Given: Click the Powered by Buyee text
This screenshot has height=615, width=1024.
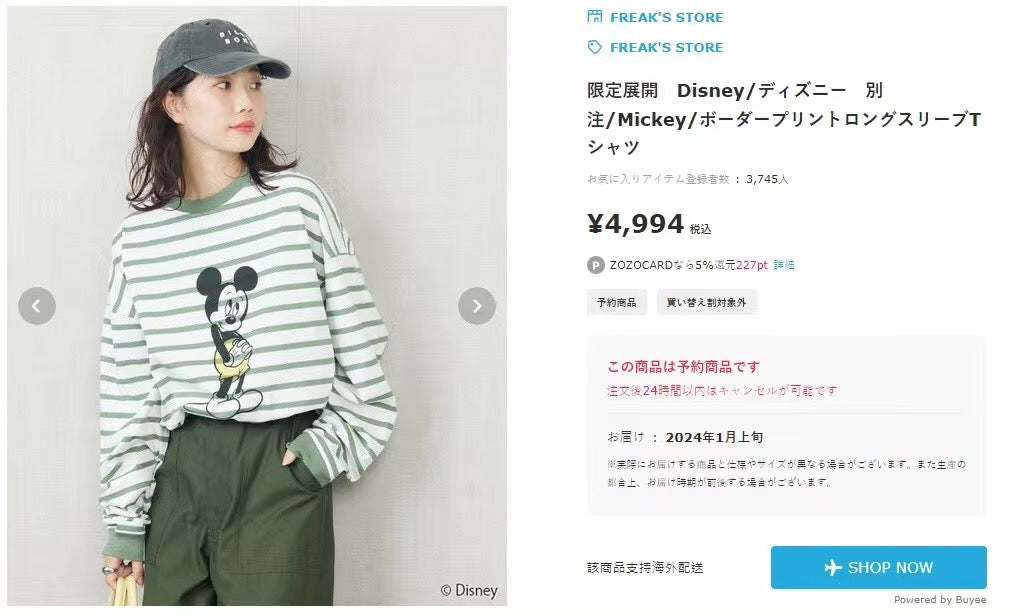Looking at the screenshot, I should pyautogui.click(x=937, y=600).
